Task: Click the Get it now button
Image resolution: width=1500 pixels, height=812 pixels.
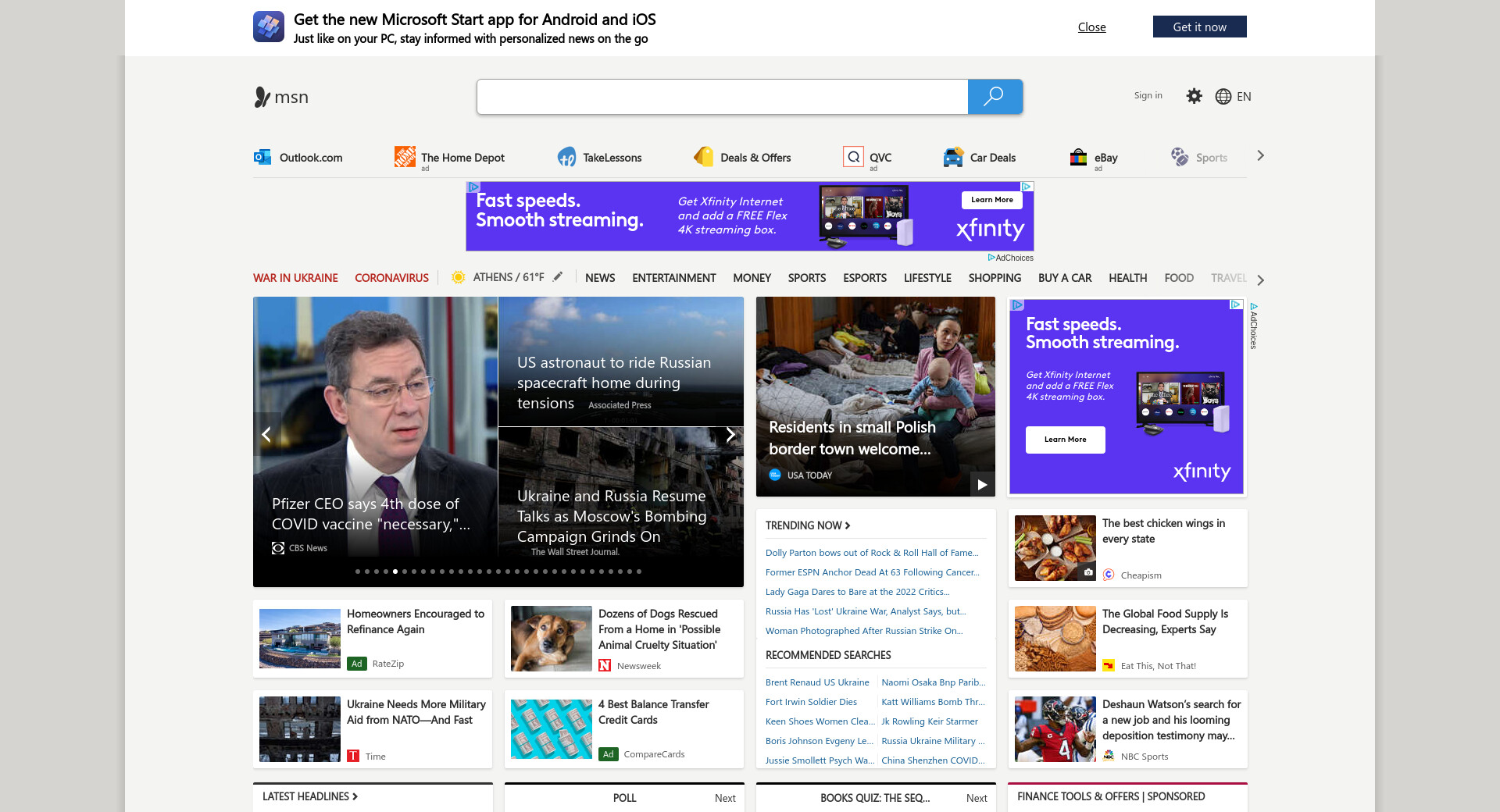Action: pyautogui.click(x=1199, y=27)
